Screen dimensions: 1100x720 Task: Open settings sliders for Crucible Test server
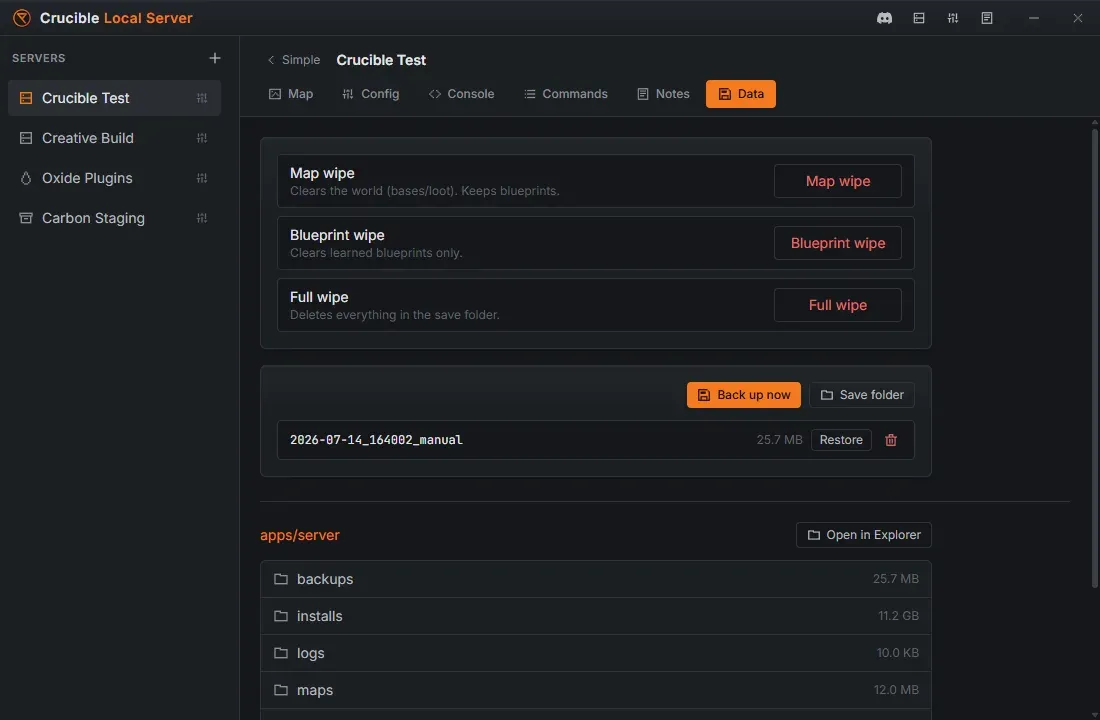(202, 98)
